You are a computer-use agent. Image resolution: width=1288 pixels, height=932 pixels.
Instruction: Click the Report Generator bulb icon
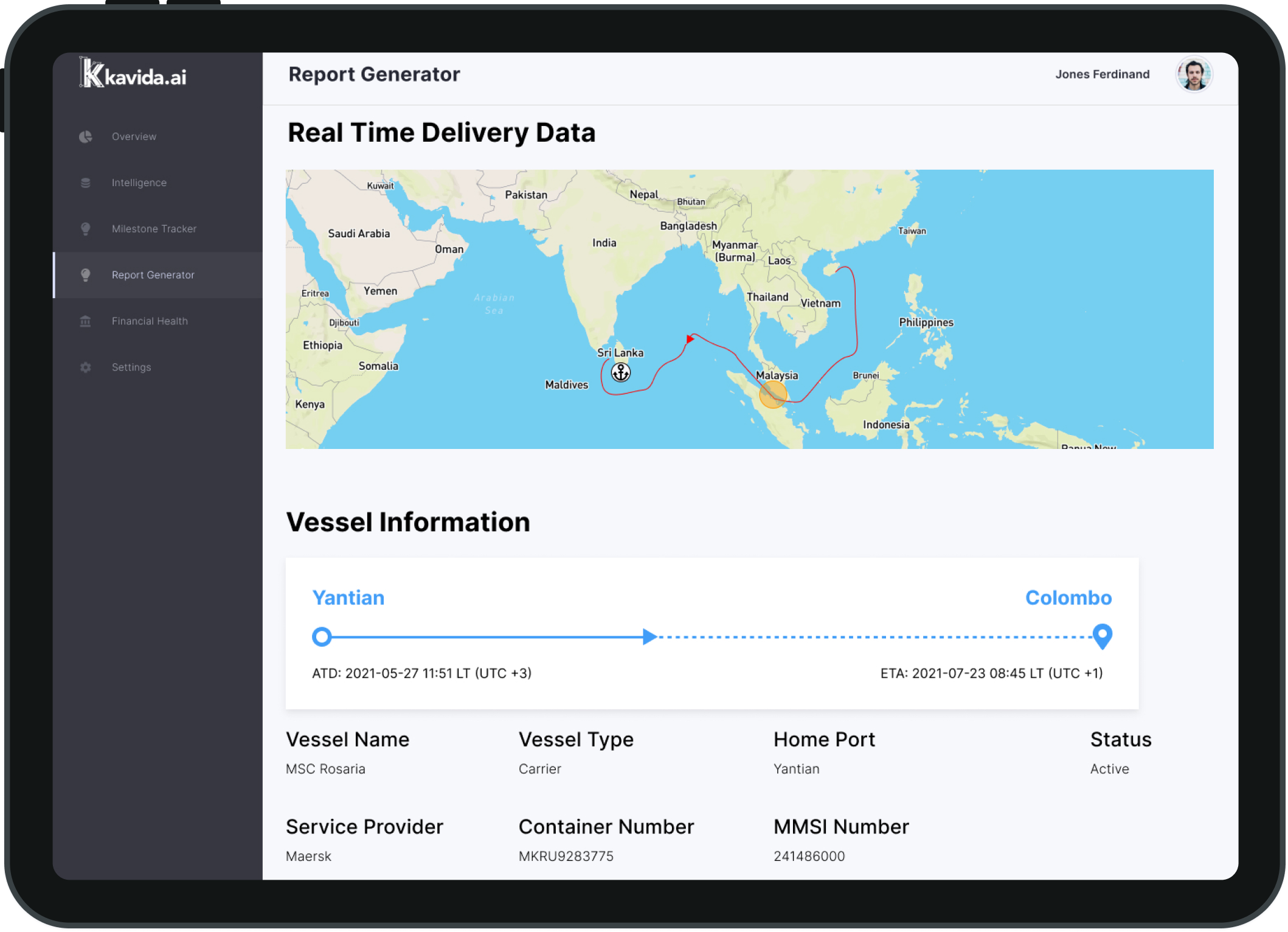coord(86,275)
